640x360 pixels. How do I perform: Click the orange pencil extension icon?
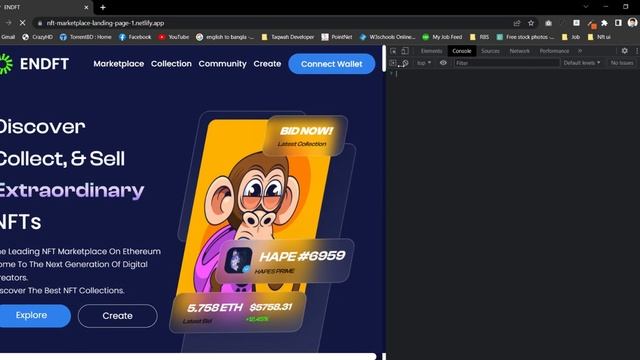pyautogui.click(x=592, y=24)
